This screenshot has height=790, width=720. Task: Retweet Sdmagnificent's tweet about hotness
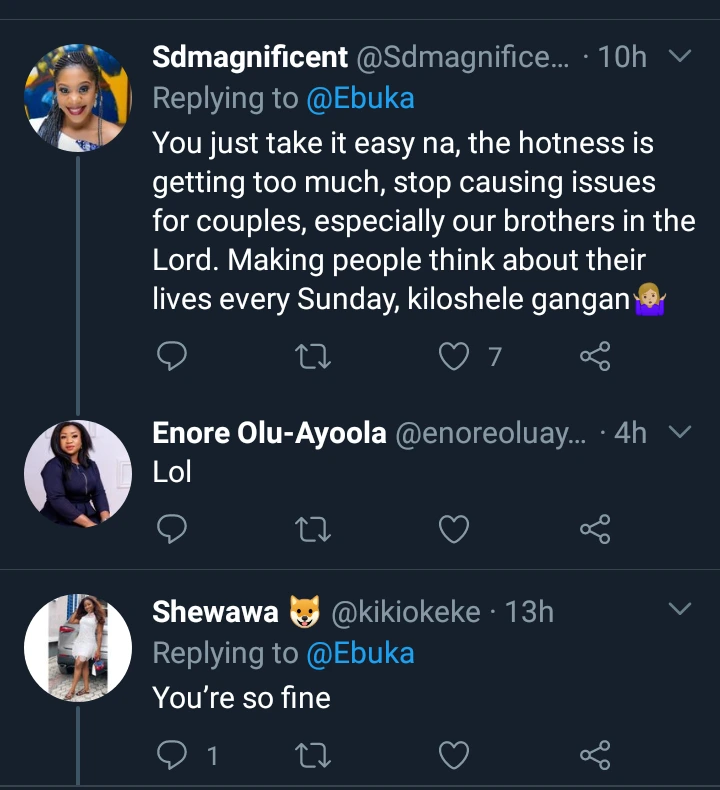pyautogui.click(x=314, y=355)
